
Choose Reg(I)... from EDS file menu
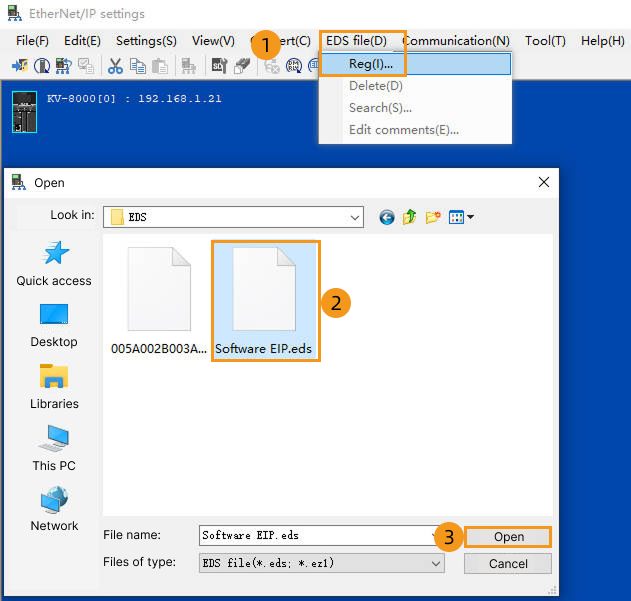pos(415,64)
